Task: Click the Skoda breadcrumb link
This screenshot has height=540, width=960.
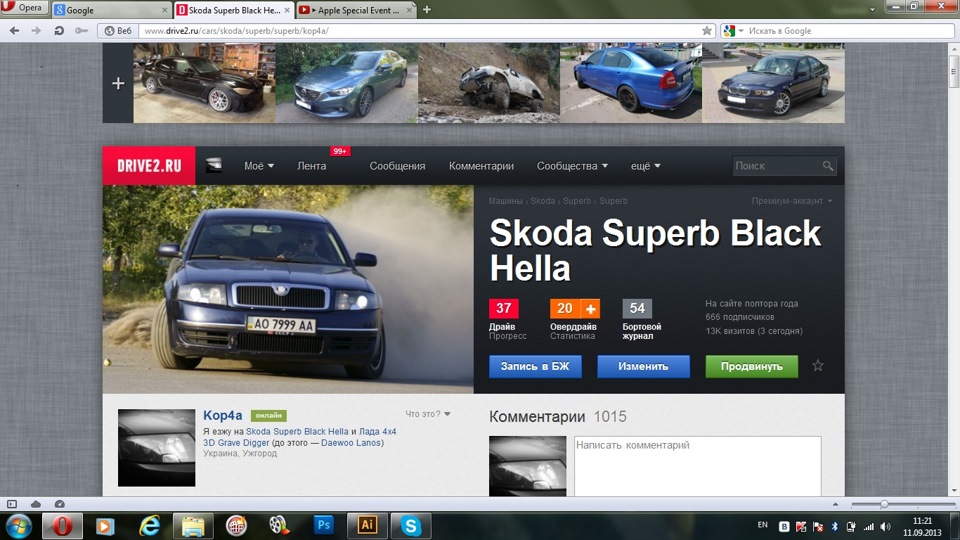Action: [542, 201]
